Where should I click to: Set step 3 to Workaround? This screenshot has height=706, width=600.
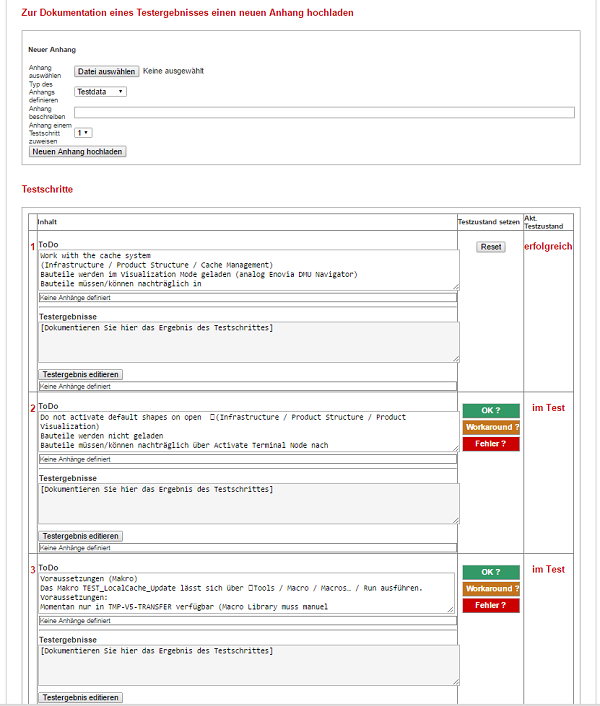[491, 588]
